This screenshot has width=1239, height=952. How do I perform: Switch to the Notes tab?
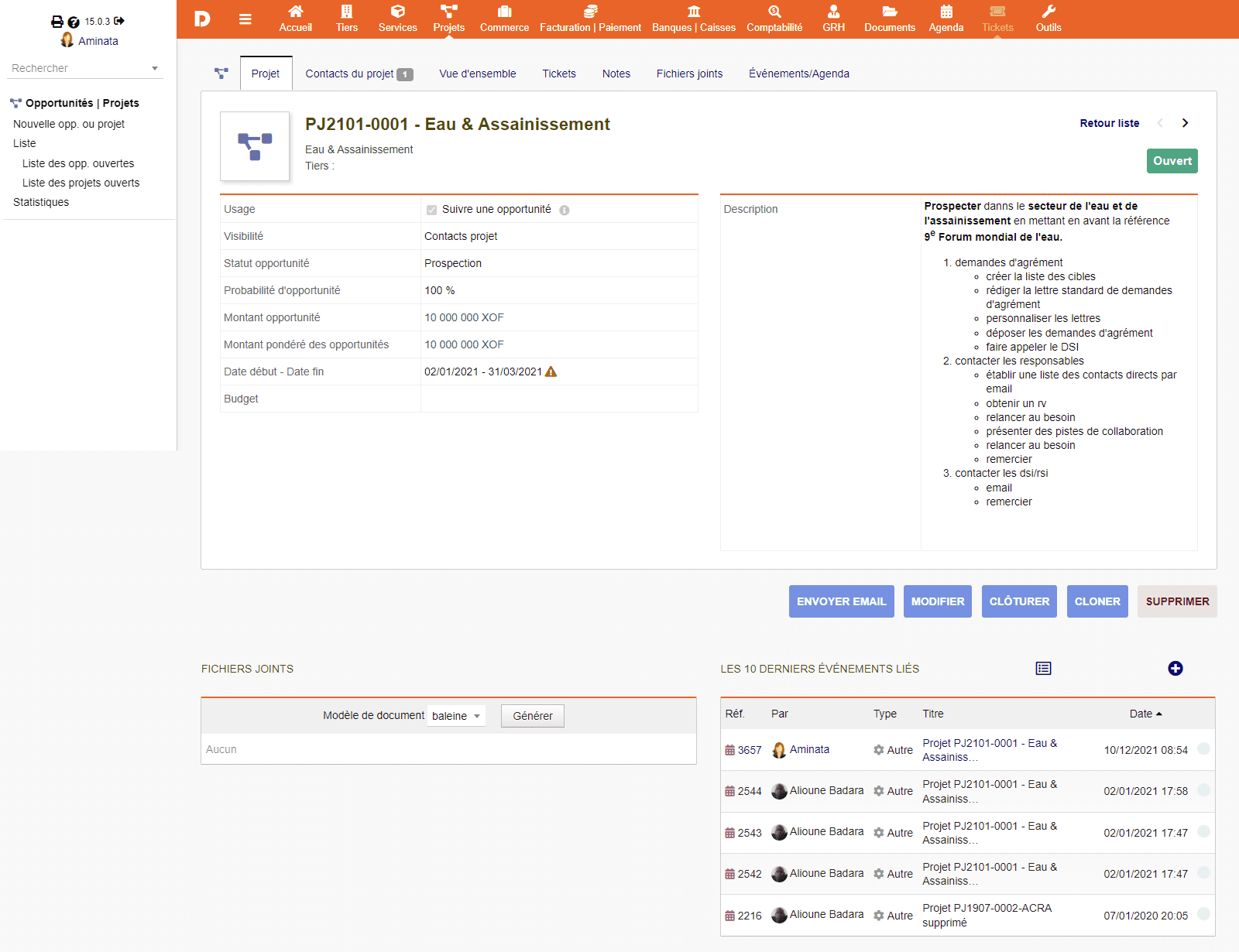[616, 74]
